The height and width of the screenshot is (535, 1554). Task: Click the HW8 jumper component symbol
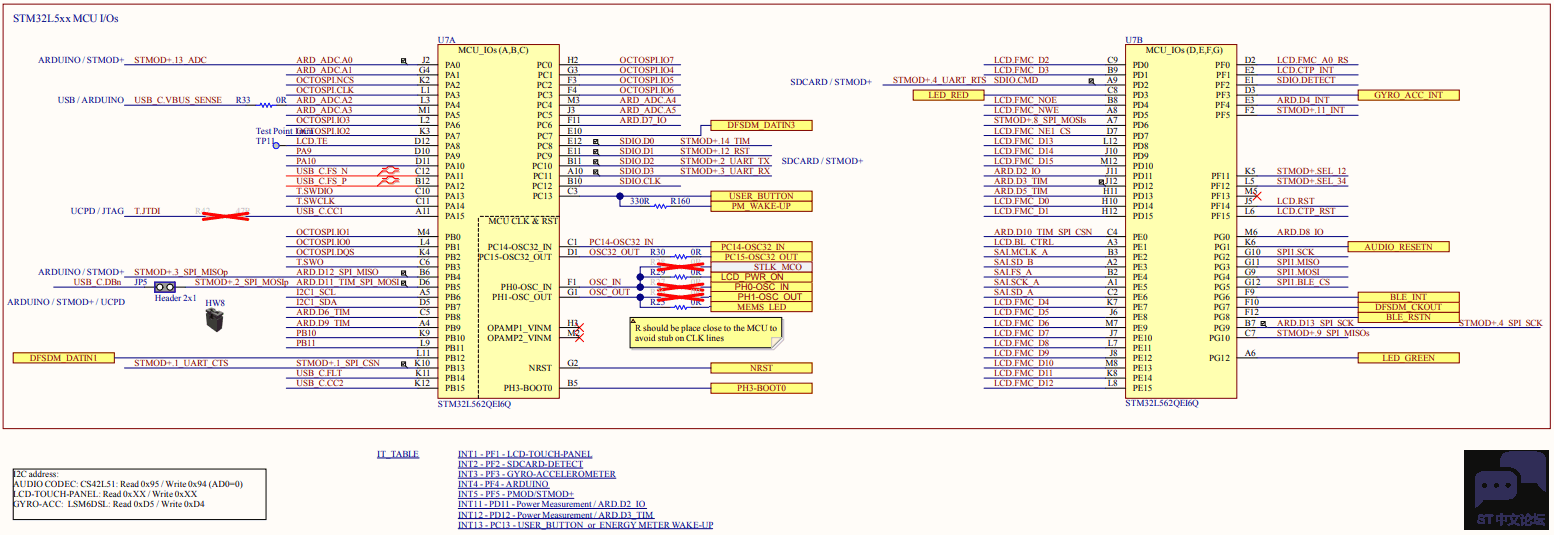[215, 319]
